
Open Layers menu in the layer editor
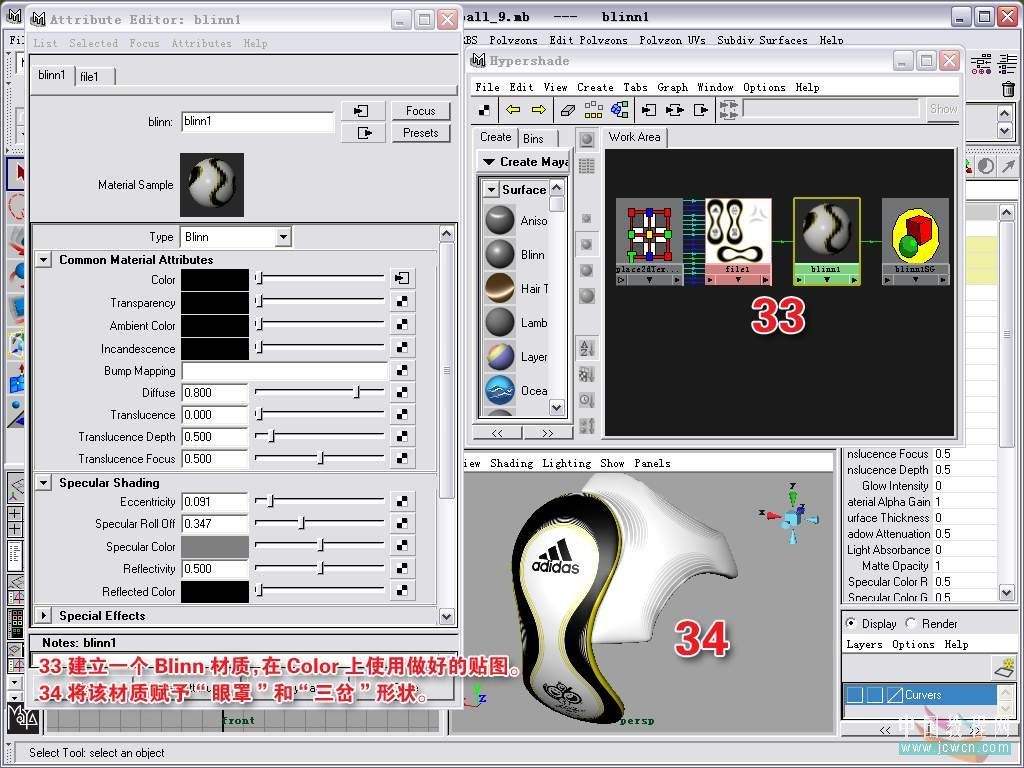863,645
